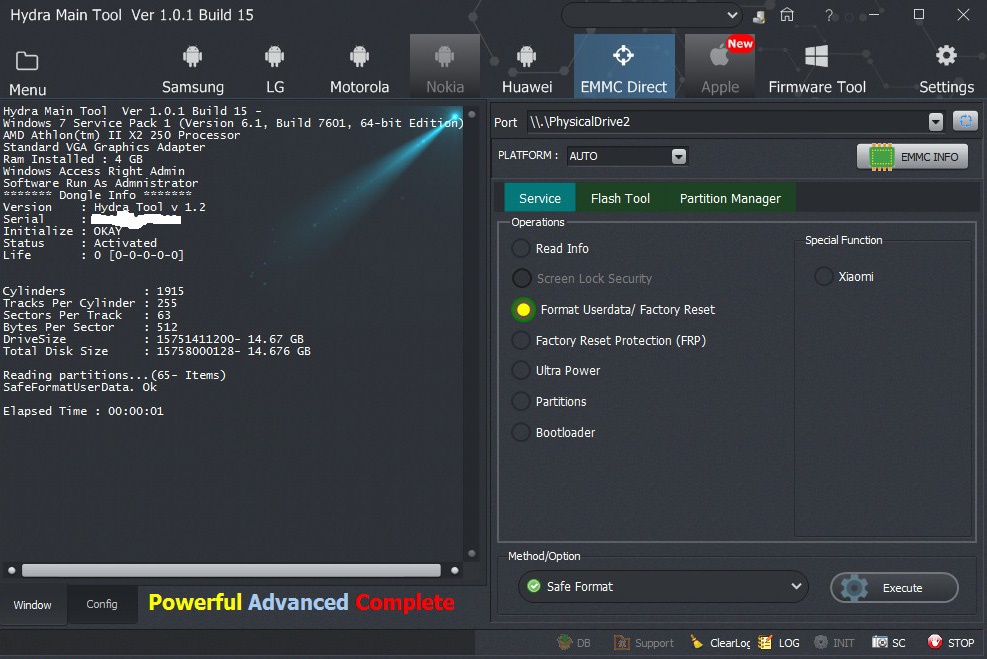Image resolution: width=987 pixels, height=659 pixels.
Task: Select the Nokia android icon
Action: 444,57
